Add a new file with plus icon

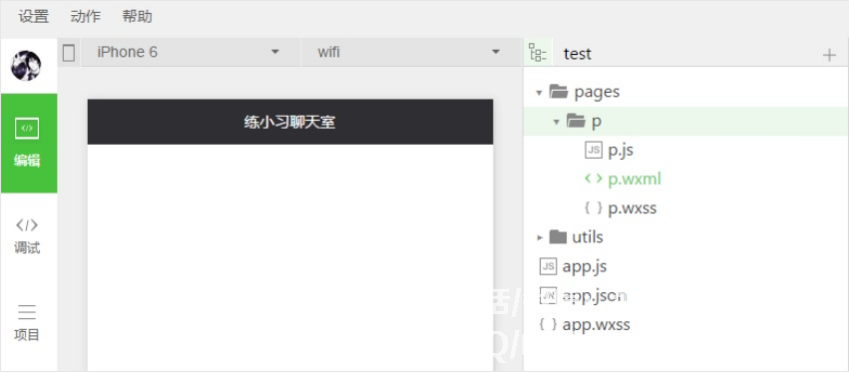[829, 55]
